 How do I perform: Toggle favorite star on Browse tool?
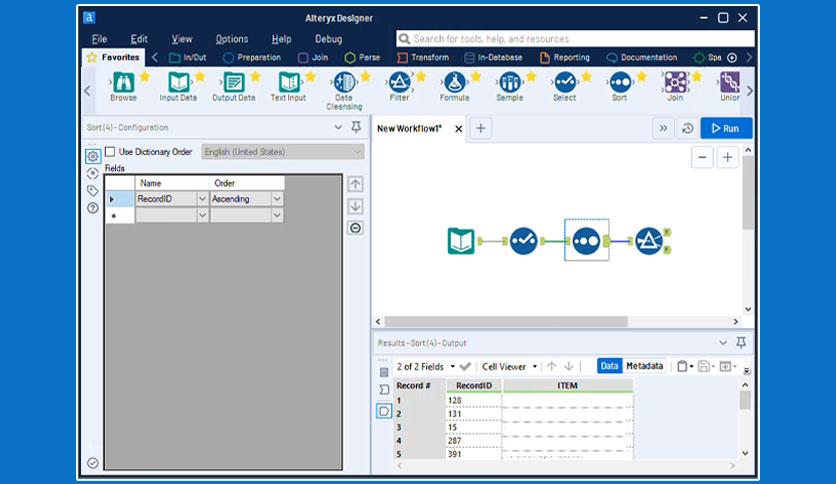(x=144, y=77)
